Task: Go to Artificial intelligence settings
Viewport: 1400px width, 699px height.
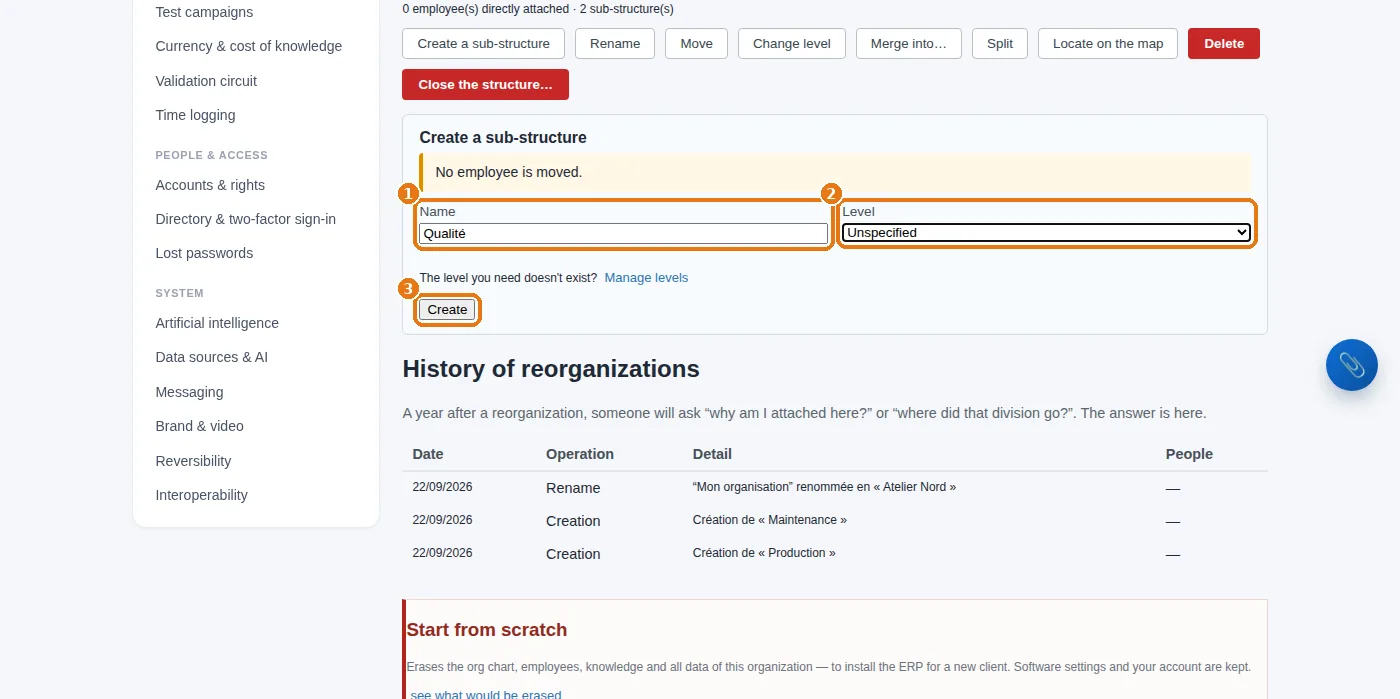Action: pos(217,323)
